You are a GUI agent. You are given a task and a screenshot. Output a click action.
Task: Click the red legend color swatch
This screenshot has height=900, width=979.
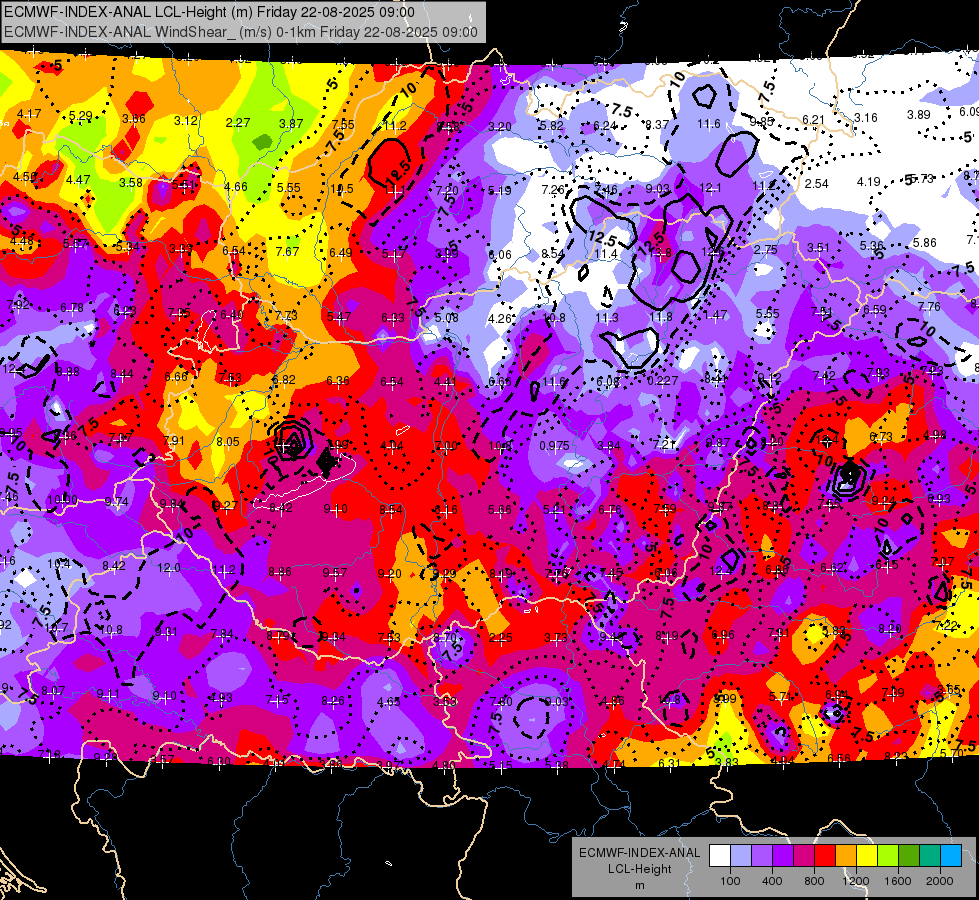(x=825, y=855)
